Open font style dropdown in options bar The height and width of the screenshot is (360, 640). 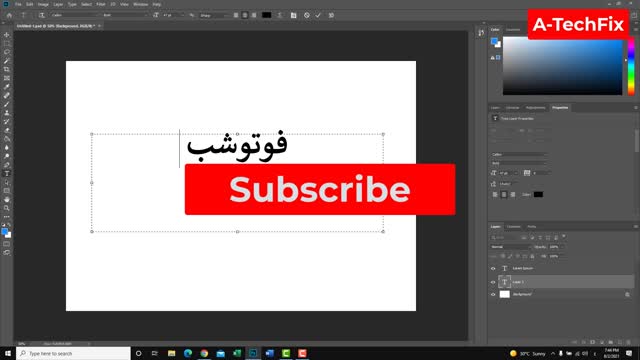pyautogui.click(x=125, y=15)
